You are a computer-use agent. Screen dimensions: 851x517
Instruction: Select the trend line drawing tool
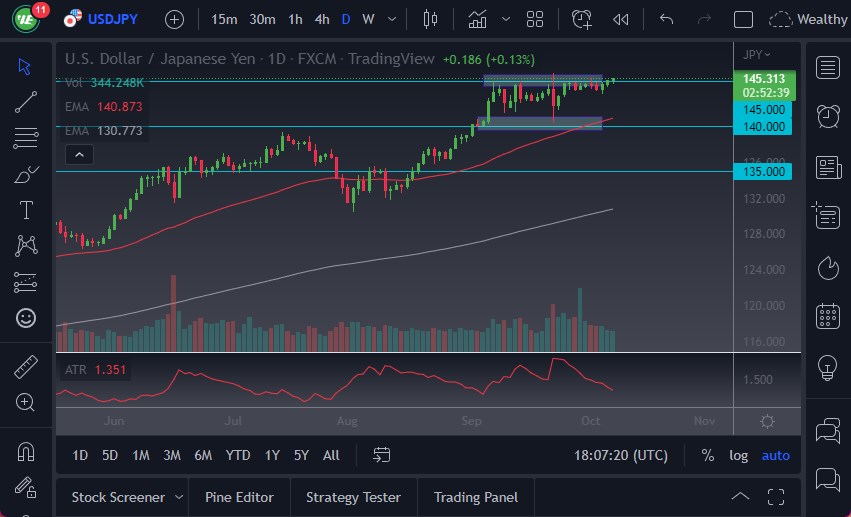pyautogui.click(x=27, y=101)
